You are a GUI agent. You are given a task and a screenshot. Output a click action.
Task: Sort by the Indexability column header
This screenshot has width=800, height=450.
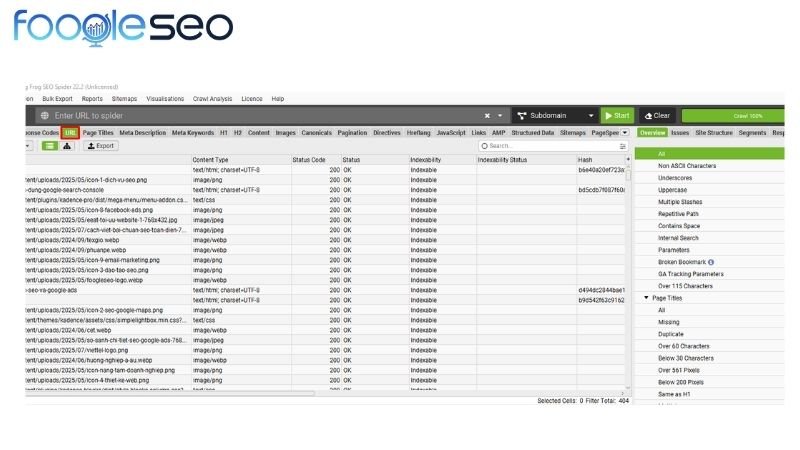[x=442, y=160]
